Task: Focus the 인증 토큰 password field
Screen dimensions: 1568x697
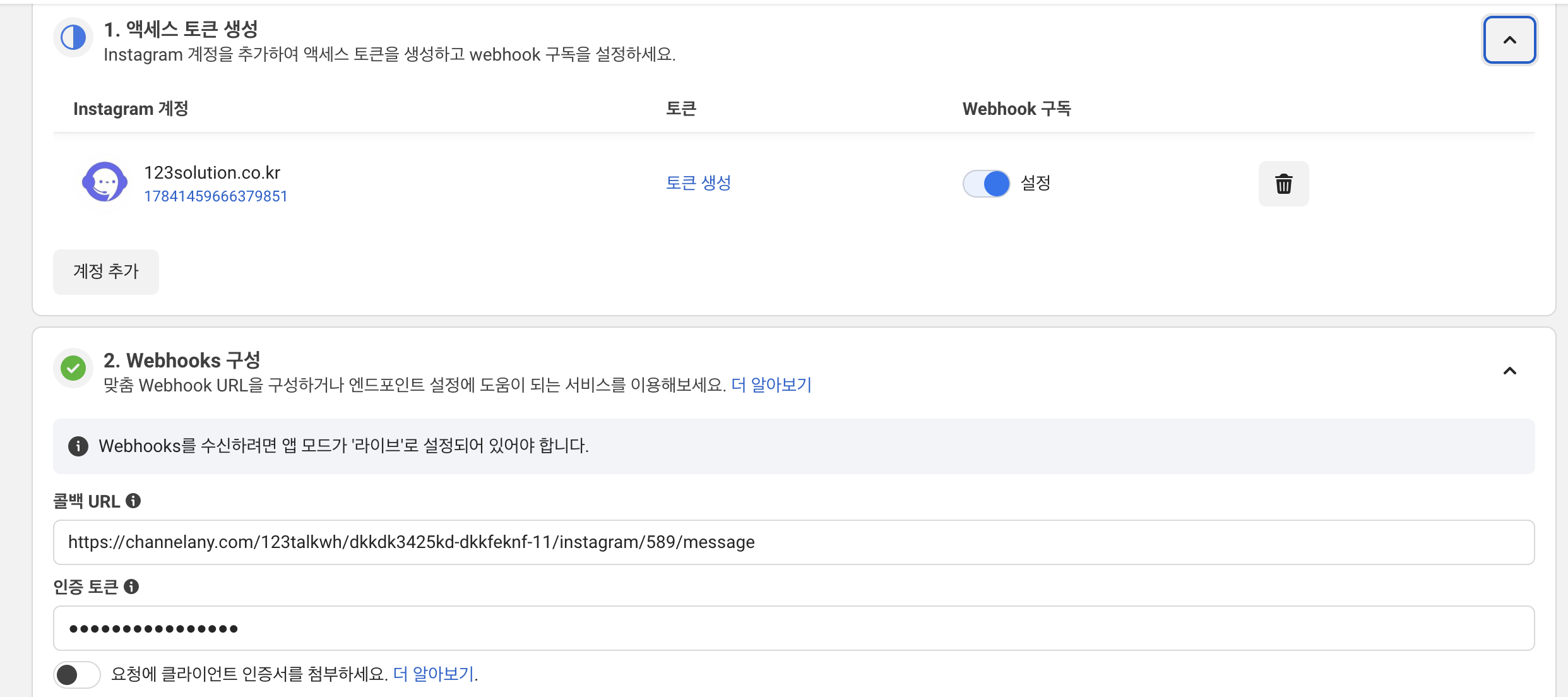Action: coord(793,628)
